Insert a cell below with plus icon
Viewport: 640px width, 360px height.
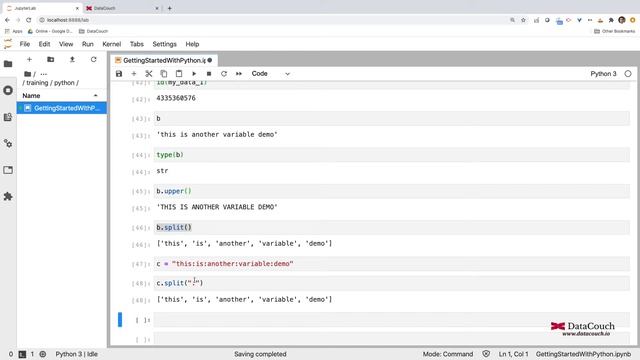[x=133, y=74]
